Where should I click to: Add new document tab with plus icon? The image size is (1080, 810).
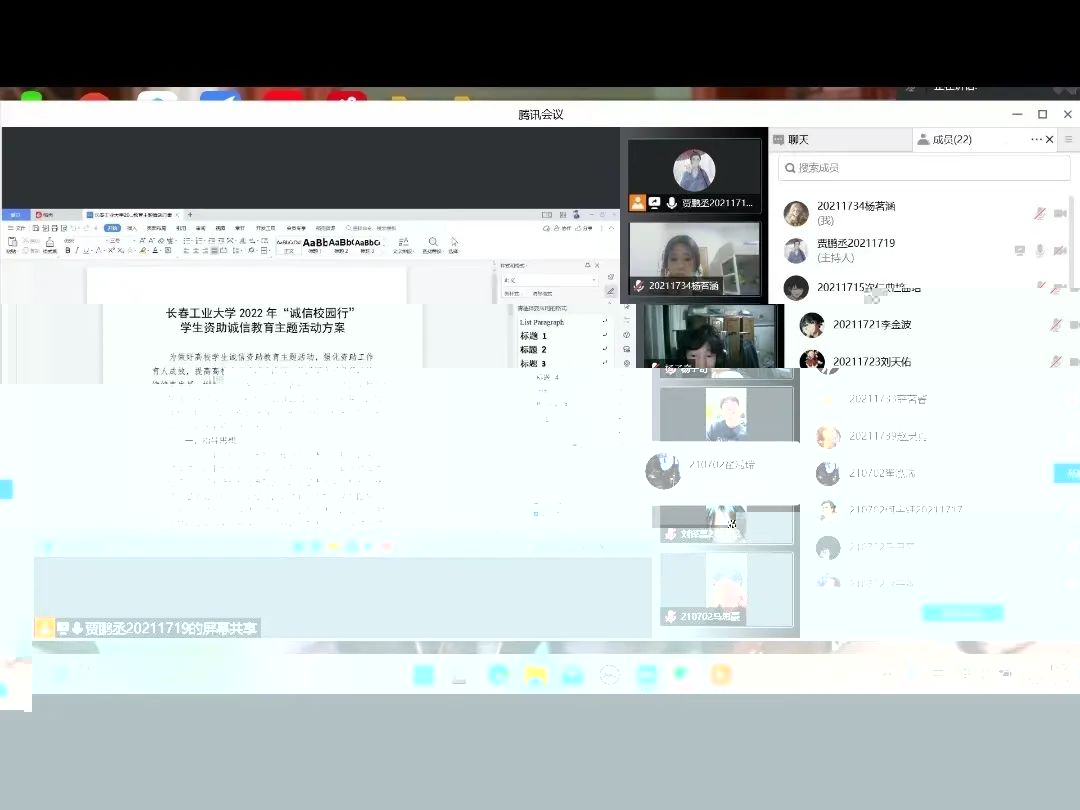190,215
